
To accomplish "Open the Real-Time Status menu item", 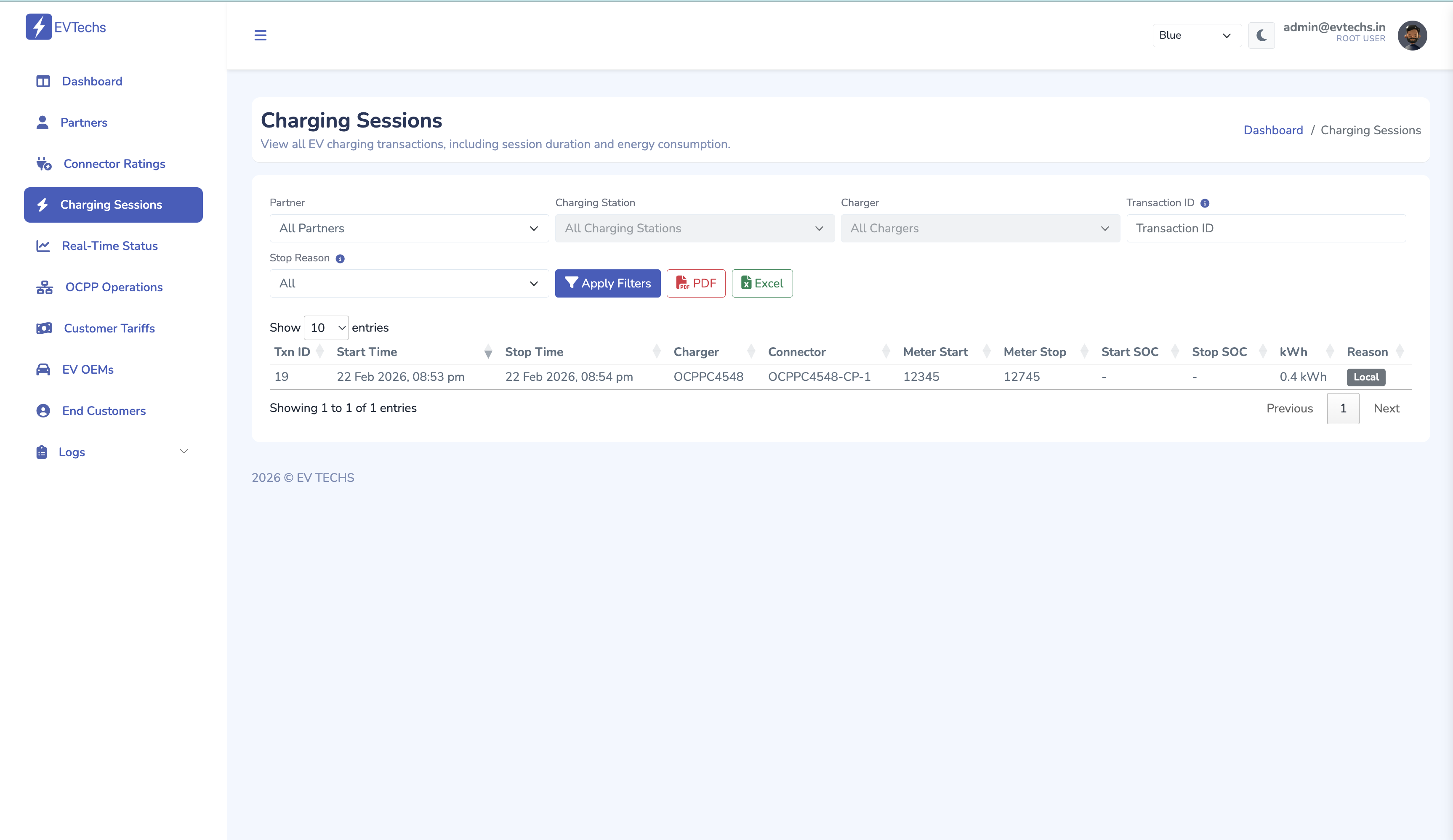I will pos(109,246).
